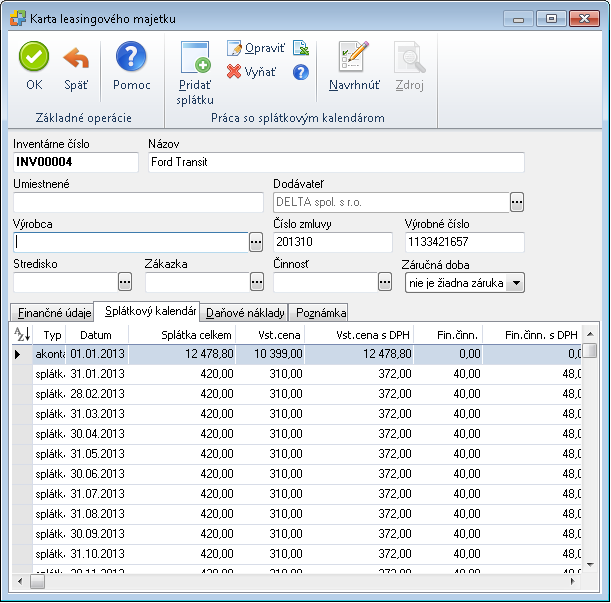Open the Činnosť lookup ellipsis button

(385, 282)
